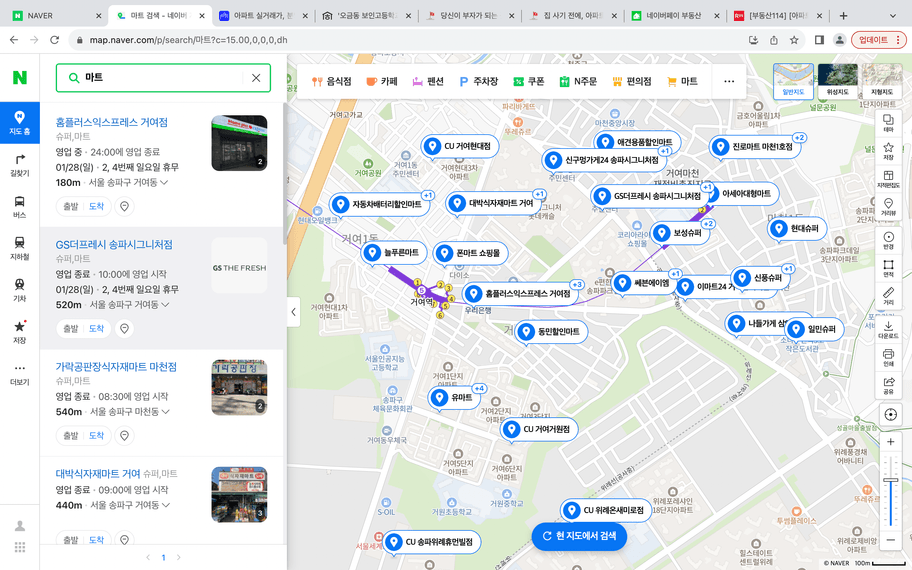Viewport: 912px width, 570px height.
Task: Click the search magnifier icon
Action: (74, 78)
